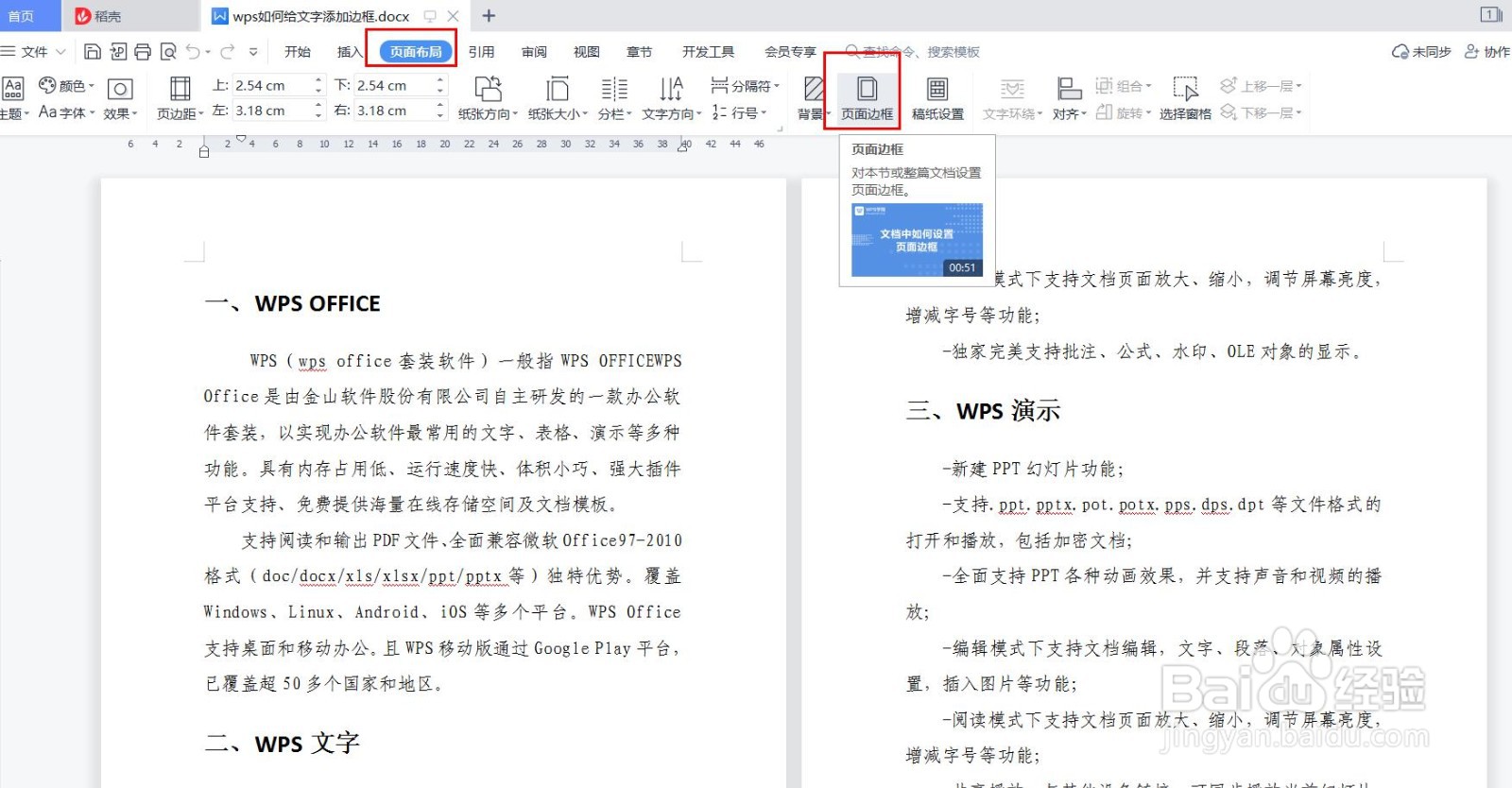Click the window count indicator icon
The height and width of the screenshot is (788, 1512).
click(1491, 14)
